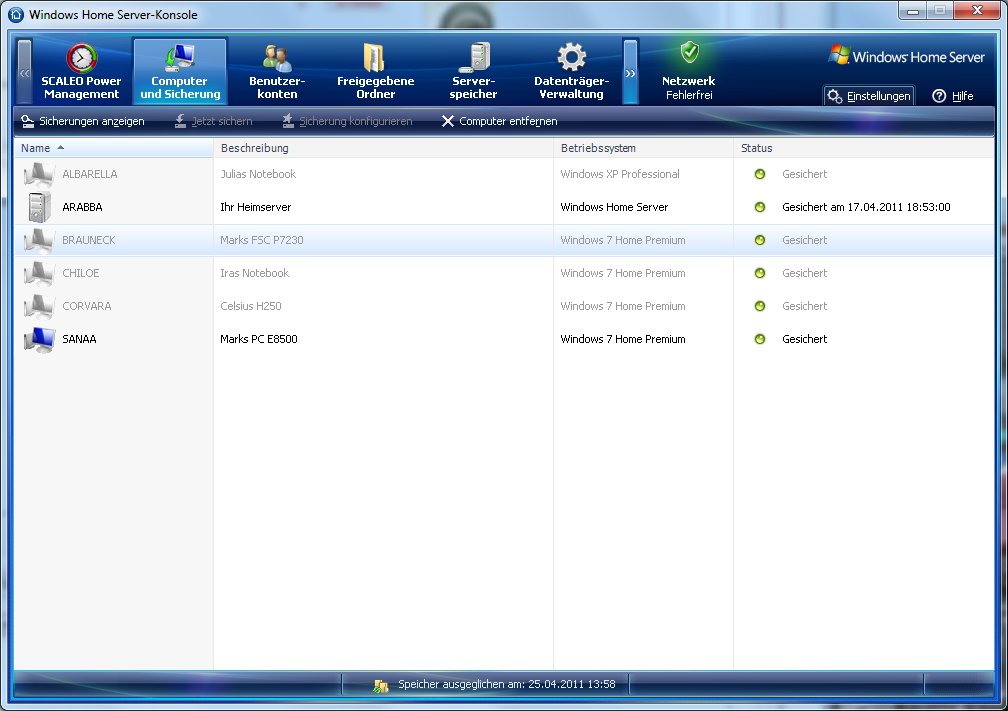This screenshot has width=1008, height=711.
Task: Click description Ihr Heimserver
Action: tap(255, 207)
